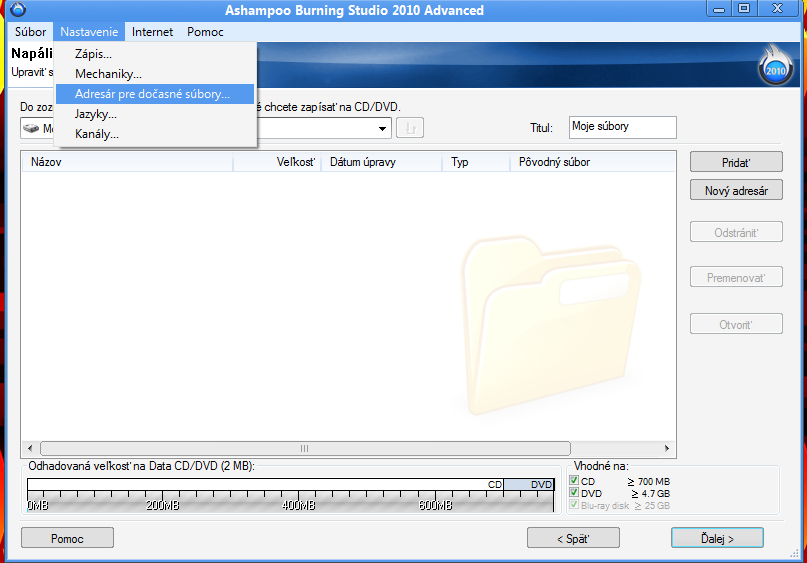Image resolution: width=807 pixels, height=563 pixels.
Task: Maximize the Ashampoo window
Action: click(744, 9)
